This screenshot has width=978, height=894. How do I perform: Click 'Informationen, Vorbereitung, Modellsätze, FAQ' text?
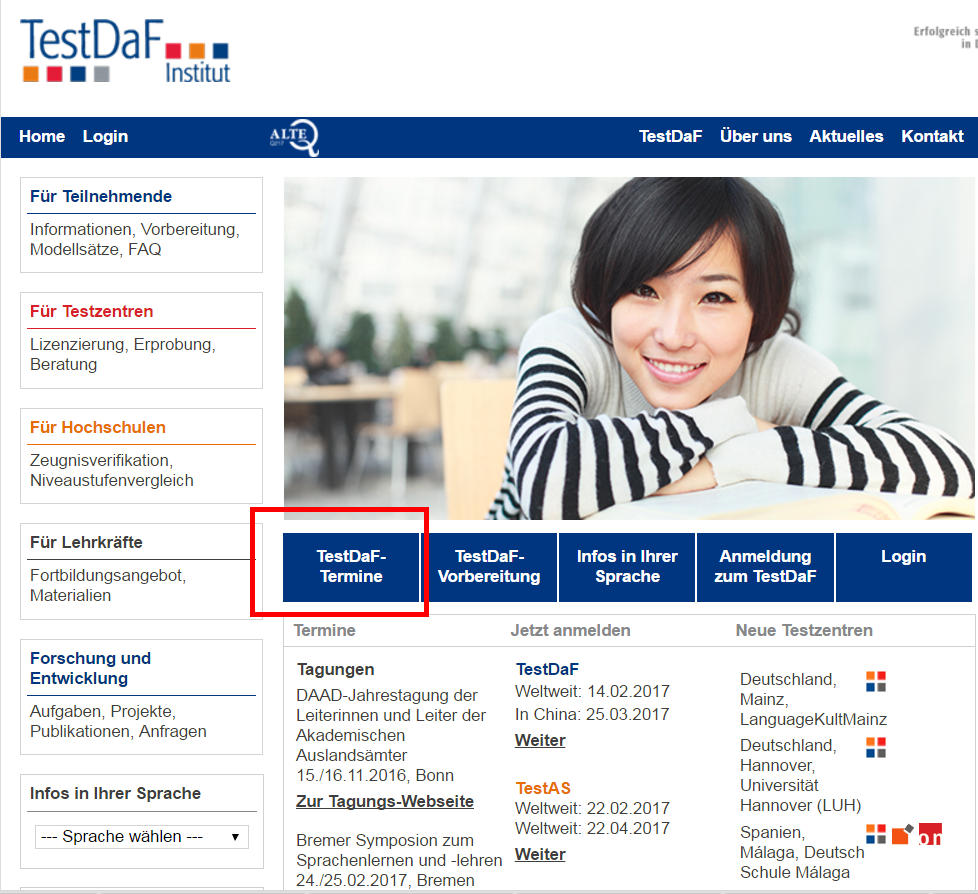coord(135,240)
